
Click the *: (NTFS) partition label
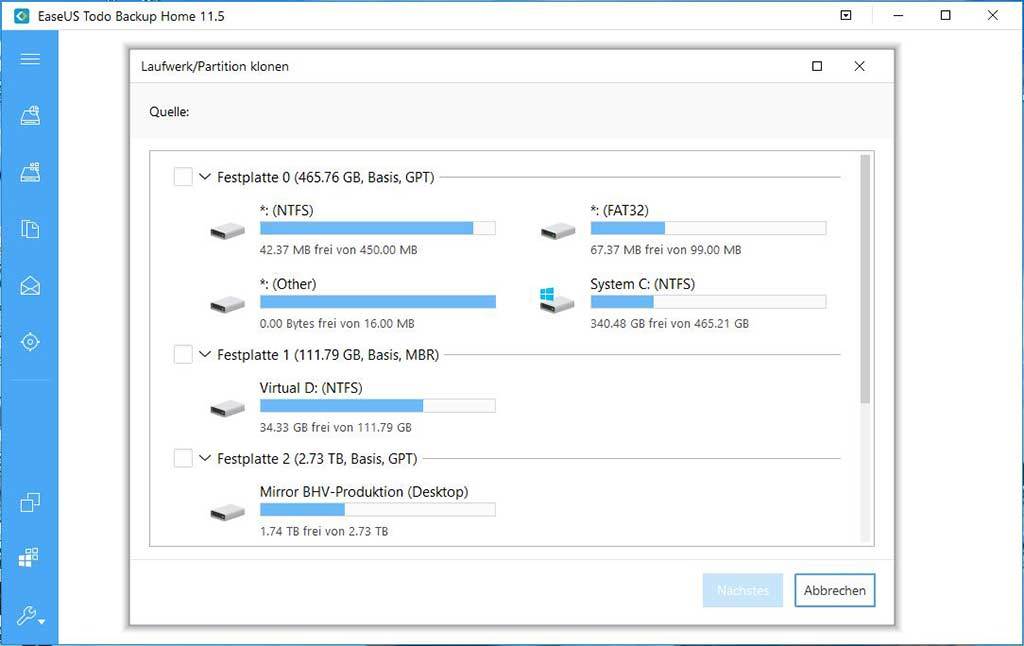pyautogui.click(x=287, y=210)
